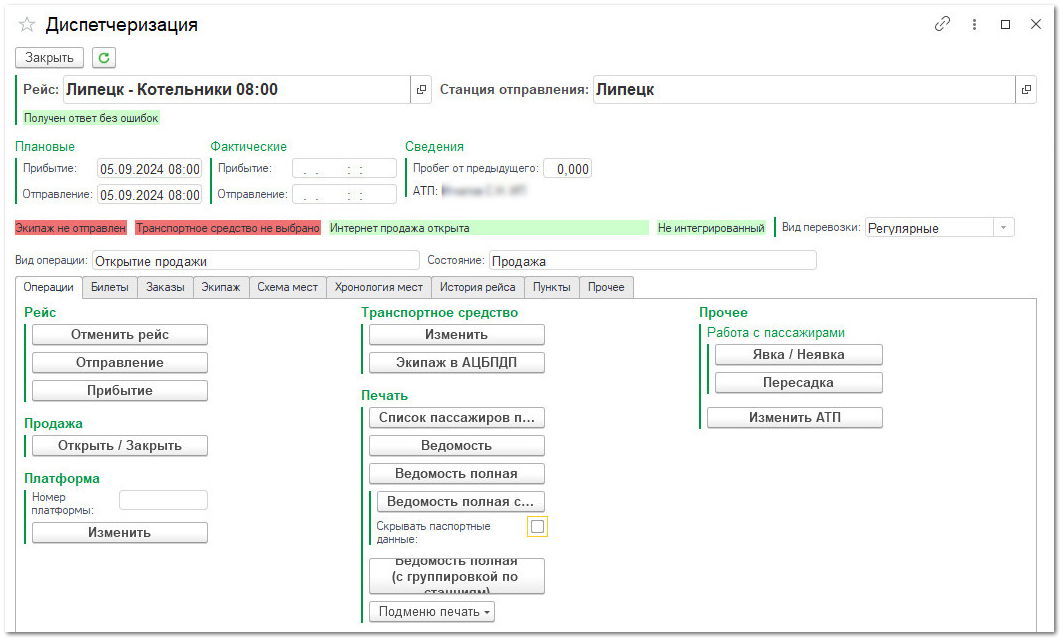Expand the Вид перевозки dropdown
Viewport: 1063px width, 641px height.
click(x=1002, y=228)
